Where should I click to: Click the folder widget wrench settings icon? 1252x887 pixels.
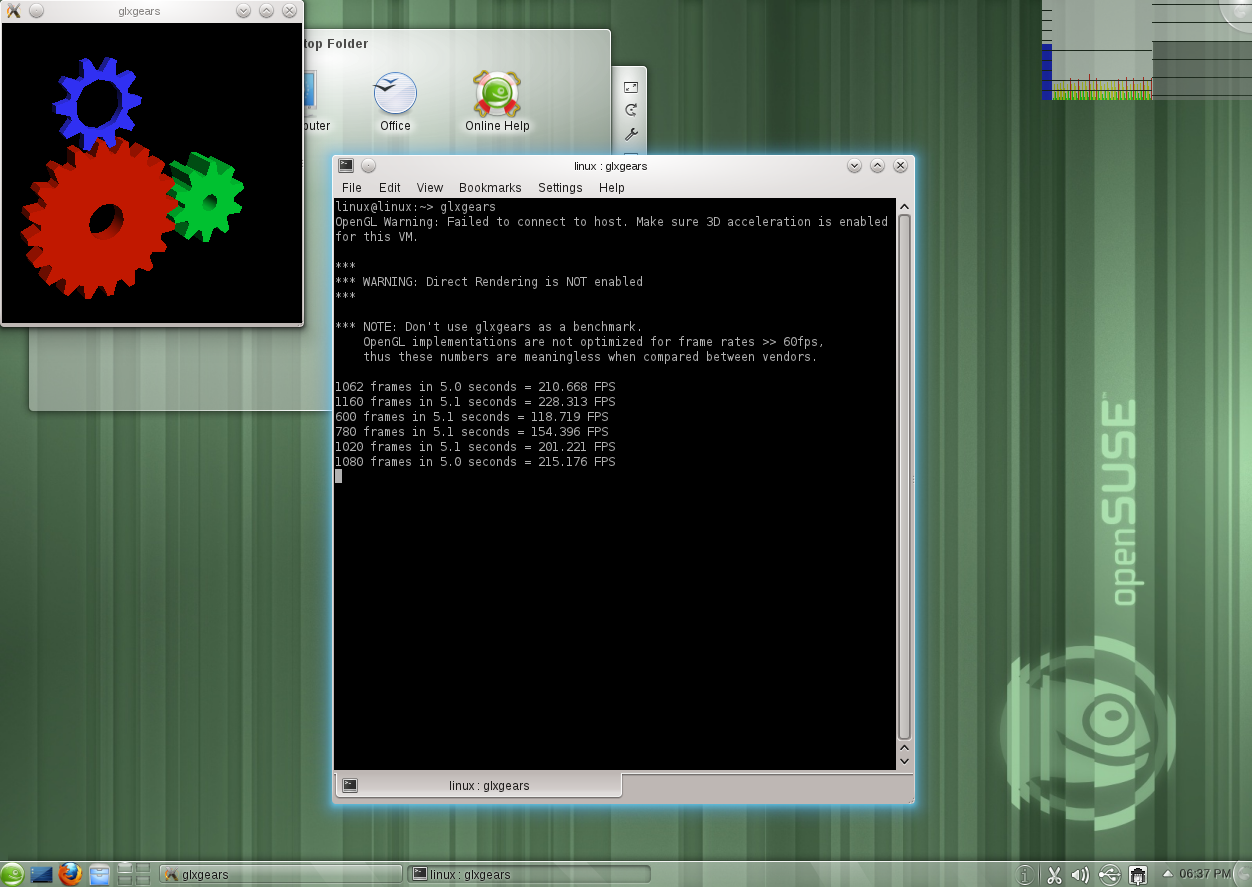click(631, 134)
